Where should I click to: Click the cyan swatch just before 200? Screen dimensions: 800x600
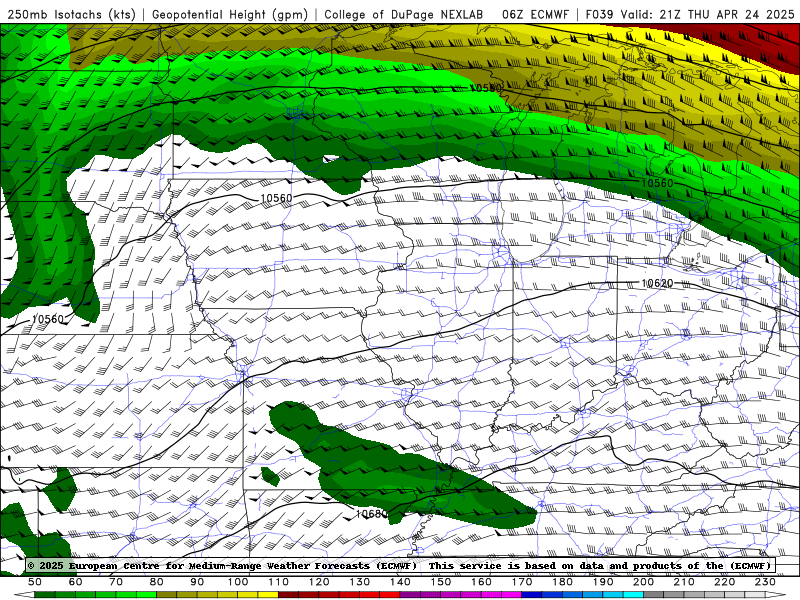[633, 595]
